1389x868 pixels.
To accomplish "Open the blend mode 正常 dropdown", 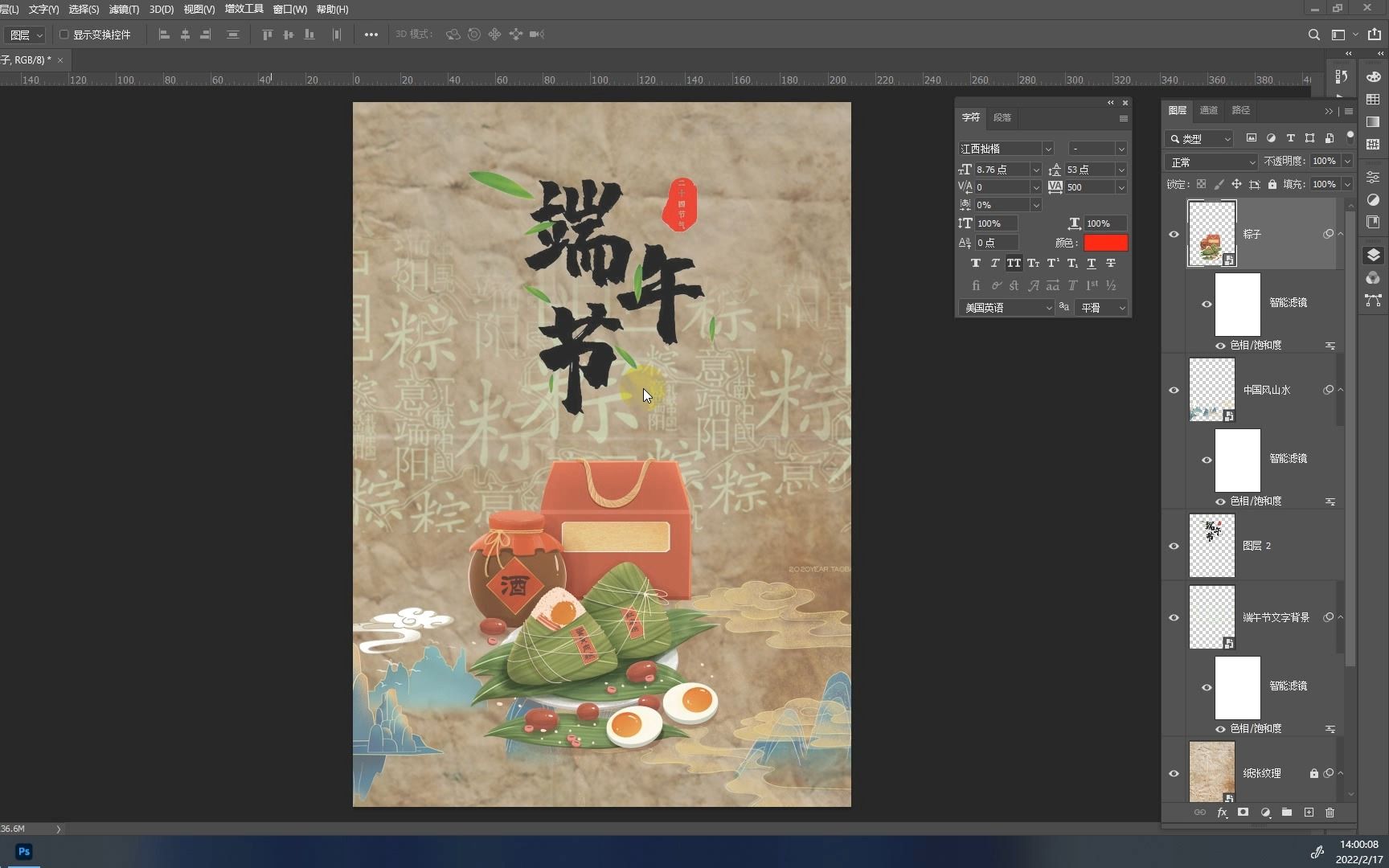I will click(1211, 162).
